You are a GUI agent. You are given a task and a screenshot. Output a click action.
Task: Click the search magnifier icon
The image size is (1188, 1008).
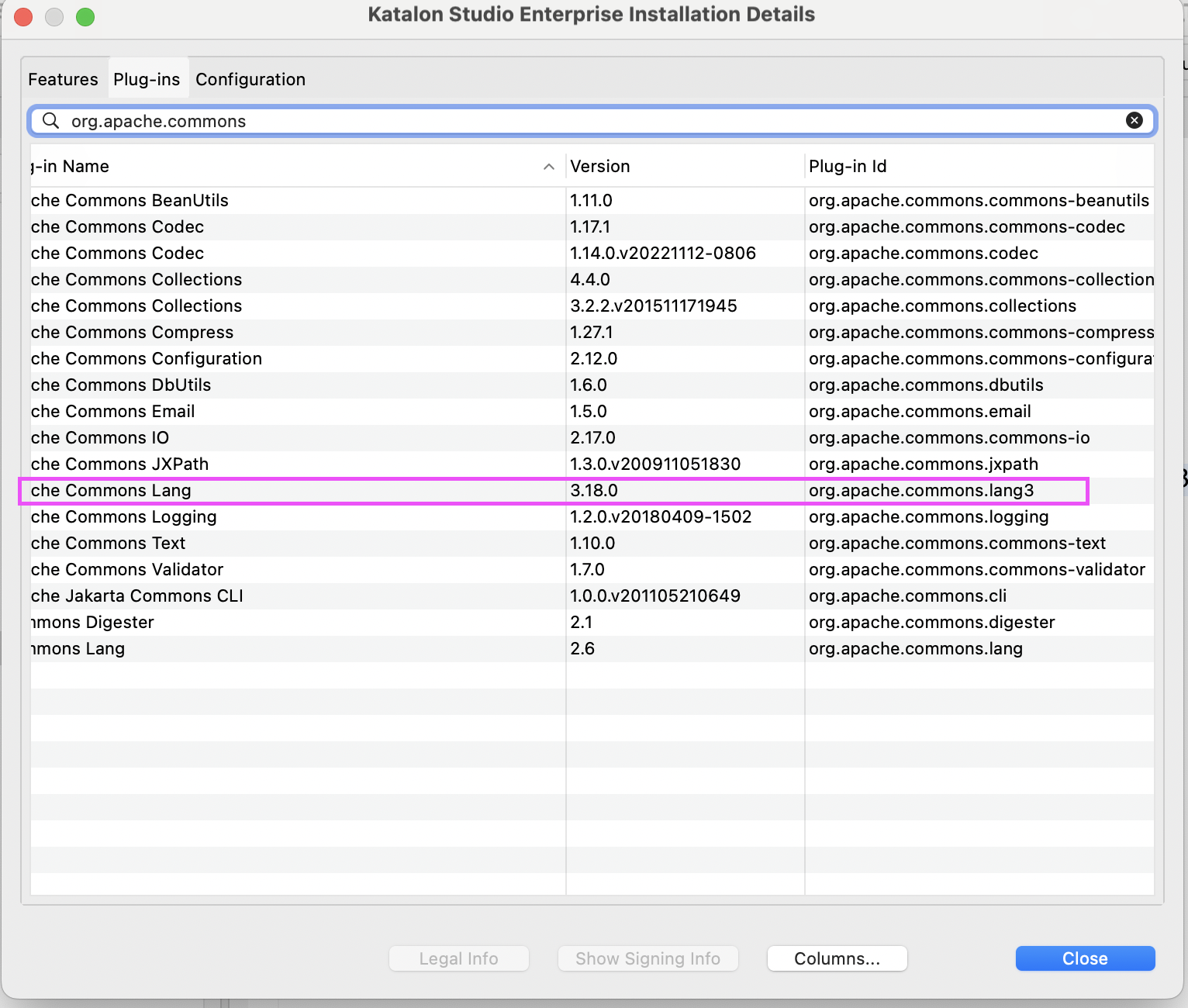[50, 121]
